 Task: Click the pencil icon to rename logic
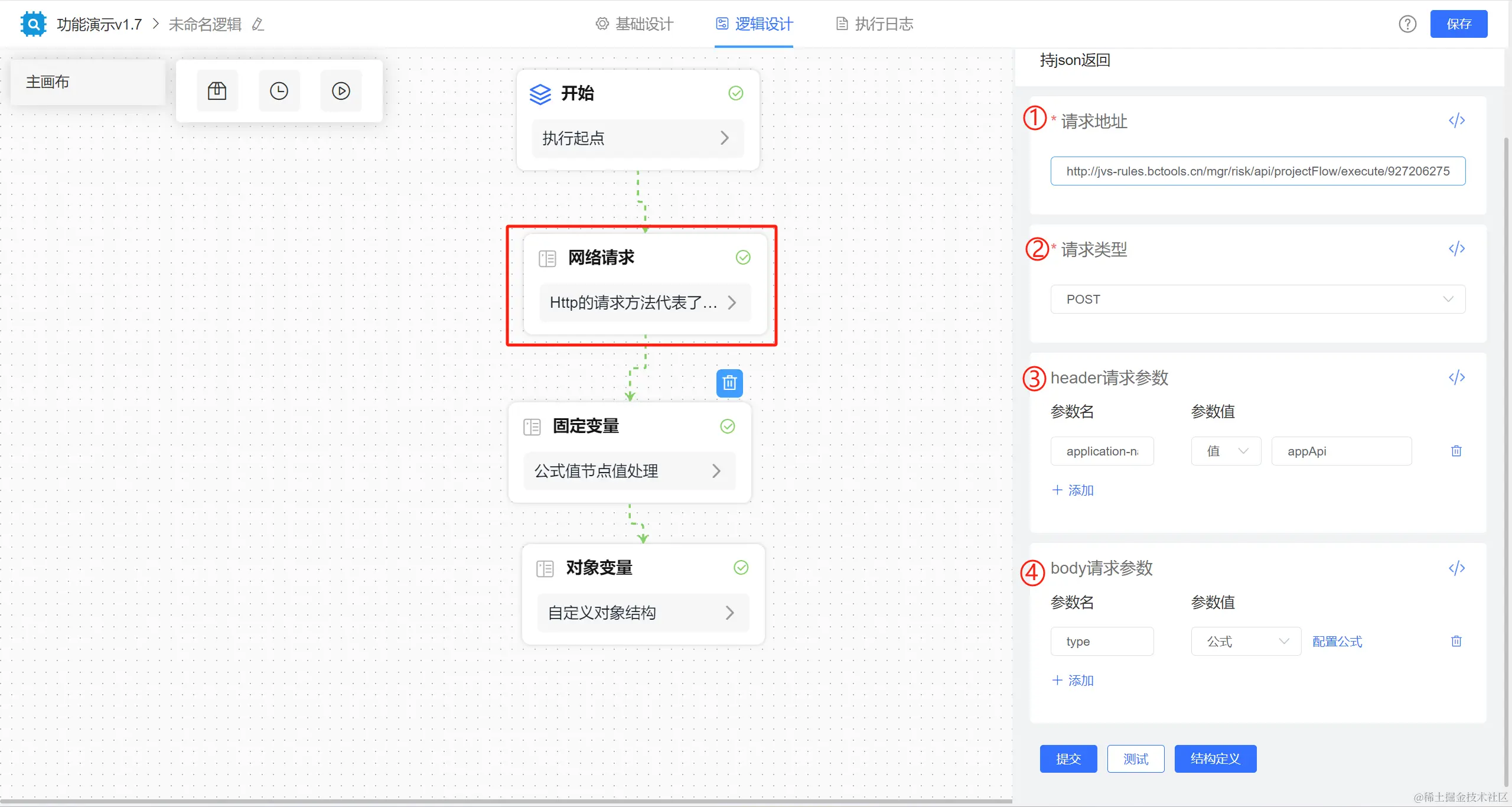(x=258, y=24)
